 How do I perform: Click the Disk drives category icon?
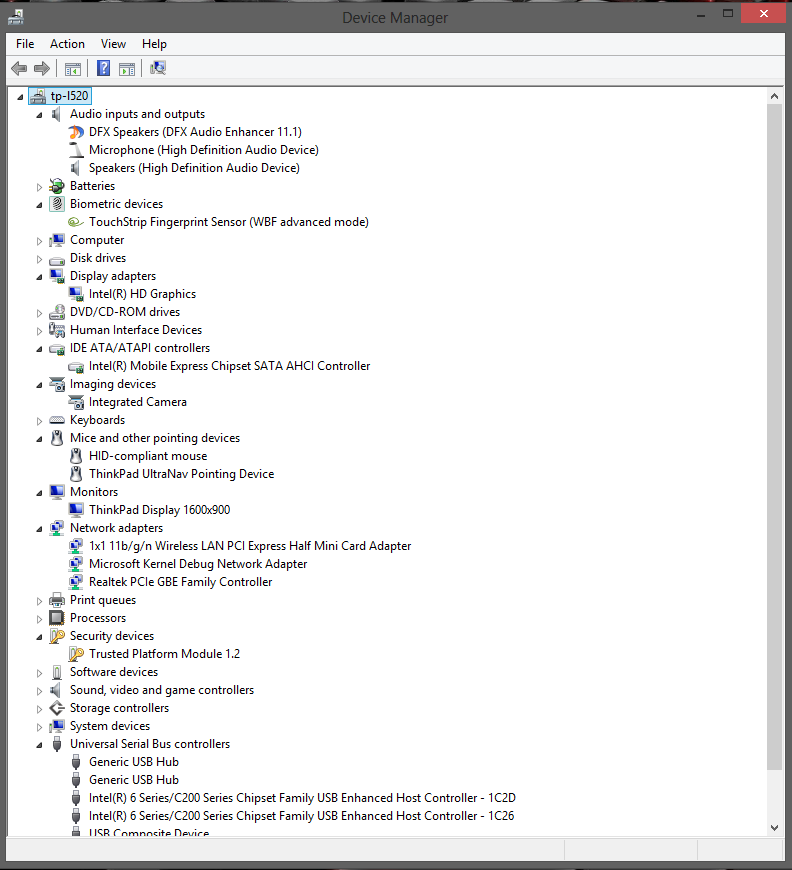57,259
